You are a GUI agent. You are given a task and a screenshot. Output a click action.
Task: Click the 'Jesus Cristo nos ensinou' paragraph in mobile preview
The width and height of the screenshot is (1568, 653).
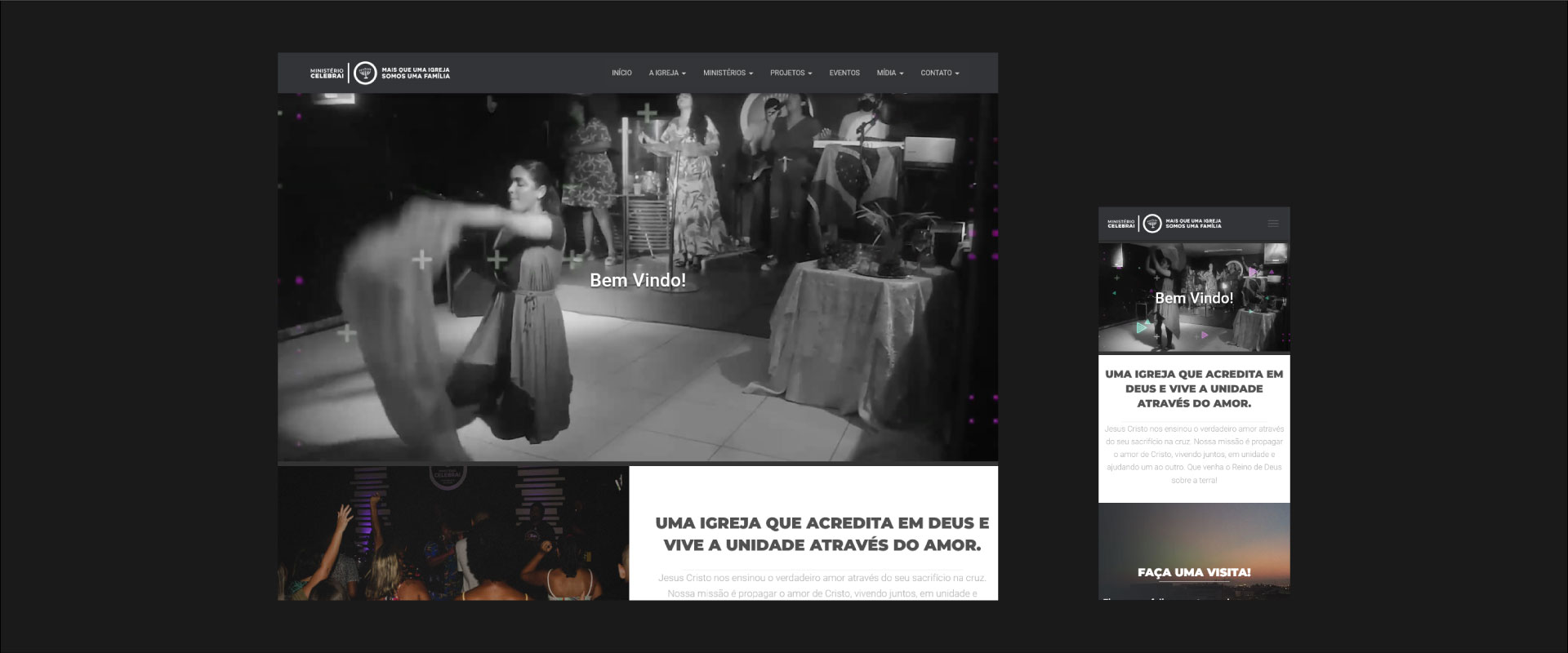pos(1194,455)
